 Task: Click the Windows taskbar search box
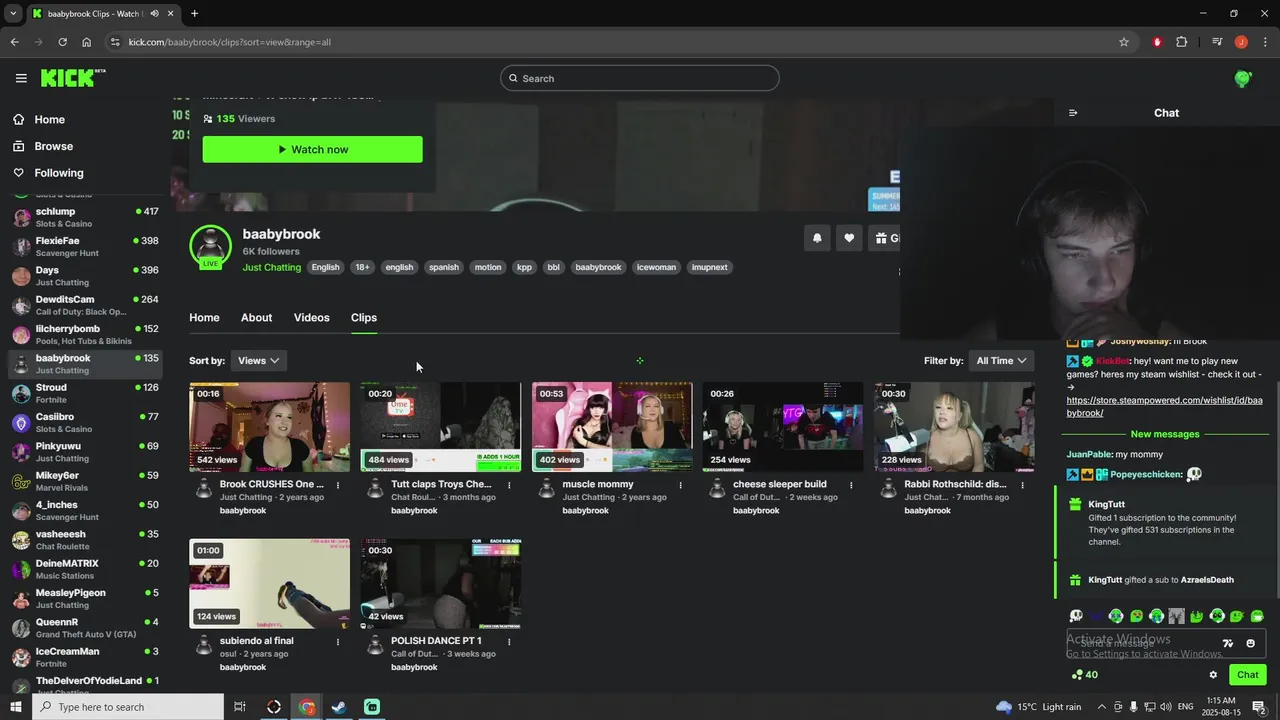pyautogui.click(x=128, y=707)
